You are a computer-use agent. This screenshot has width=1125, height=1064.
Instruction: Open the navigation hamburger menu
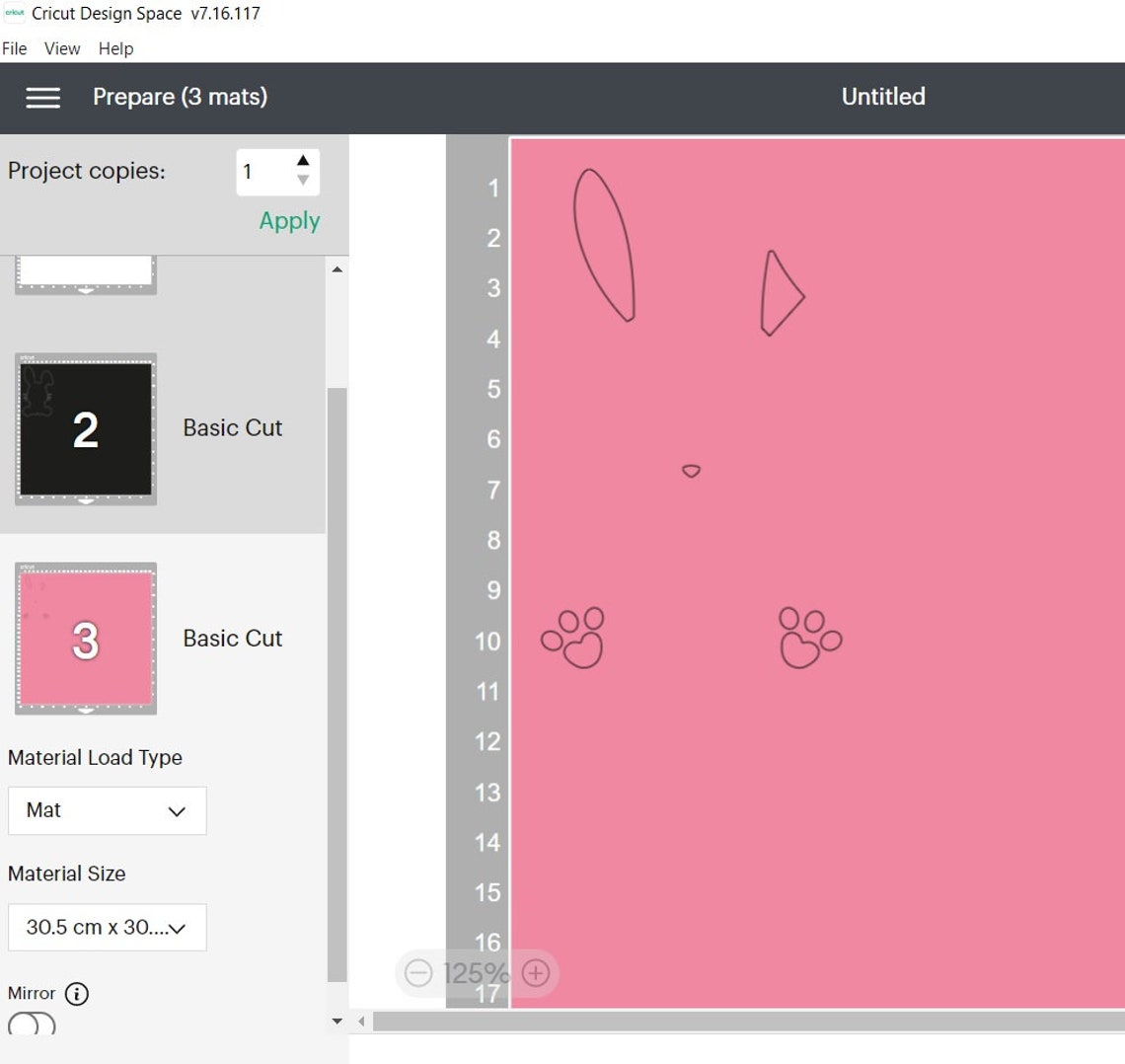(x=42, y=97)
